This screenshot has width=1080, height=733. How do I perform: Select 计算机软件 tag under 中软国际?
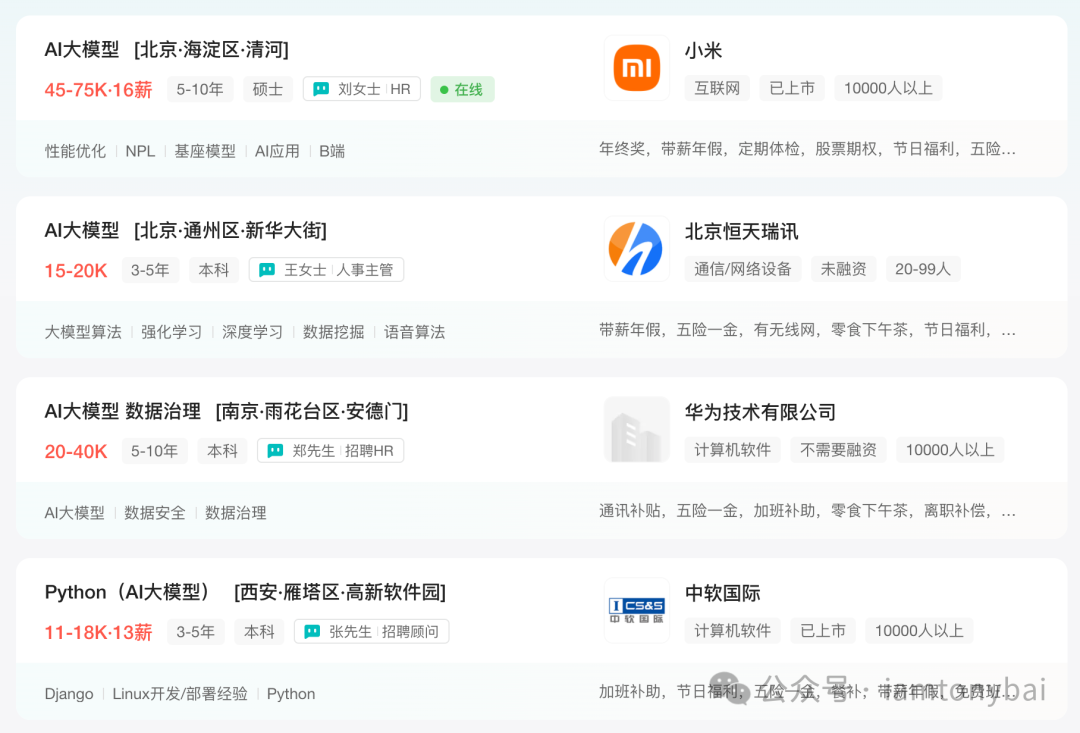pos(732,631)
